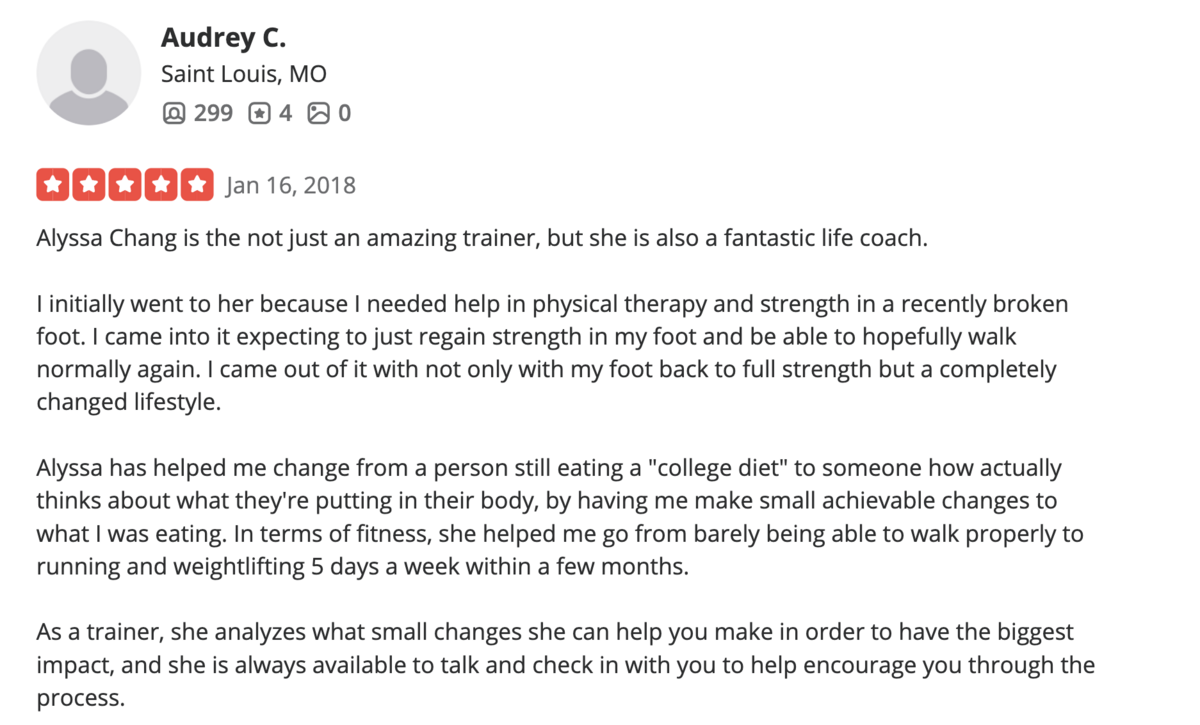
Task: Click the photos count icon
Action: (319, 113)
